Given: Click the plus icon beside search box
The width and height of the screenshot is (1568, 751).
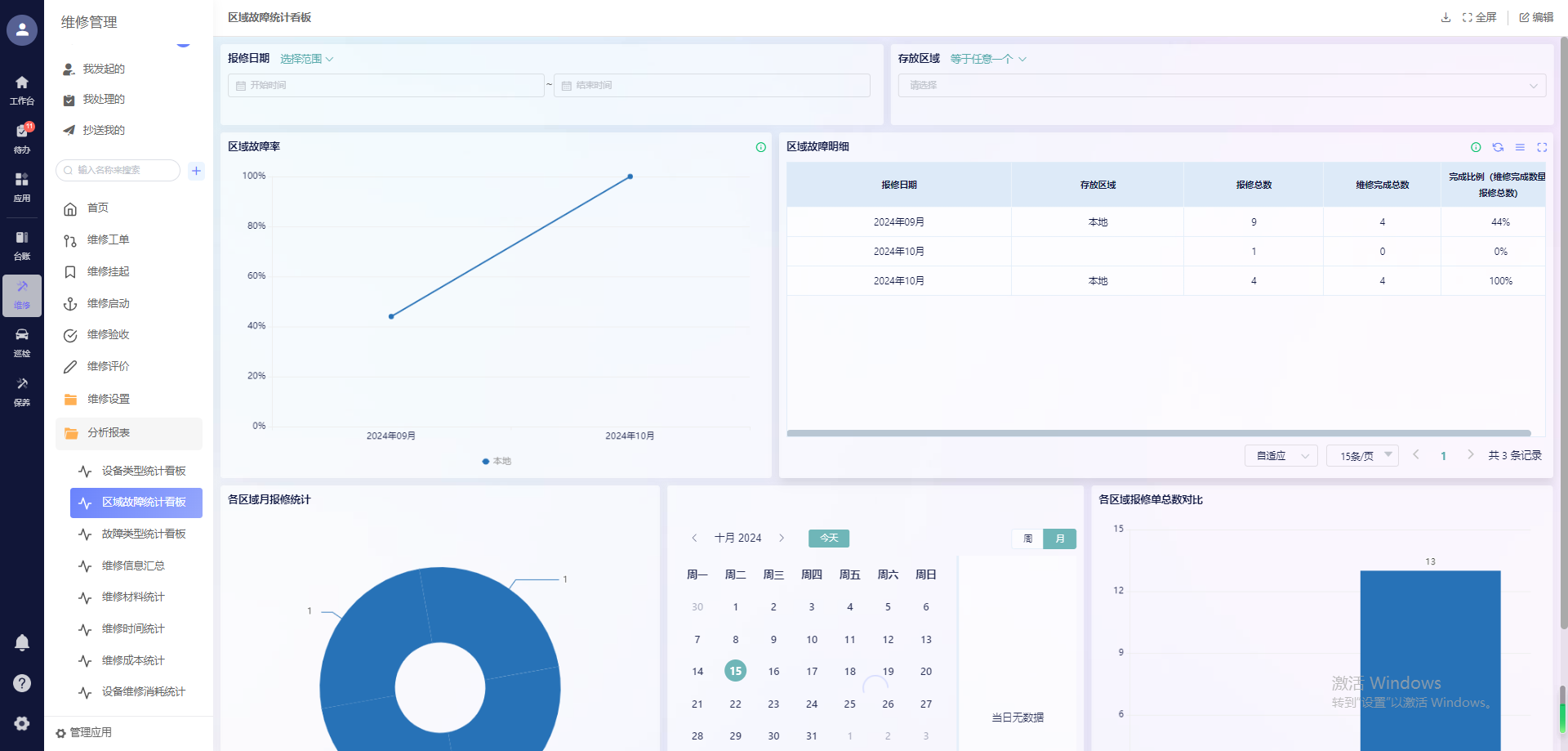Looking at the screenshot, I should 196,171.
